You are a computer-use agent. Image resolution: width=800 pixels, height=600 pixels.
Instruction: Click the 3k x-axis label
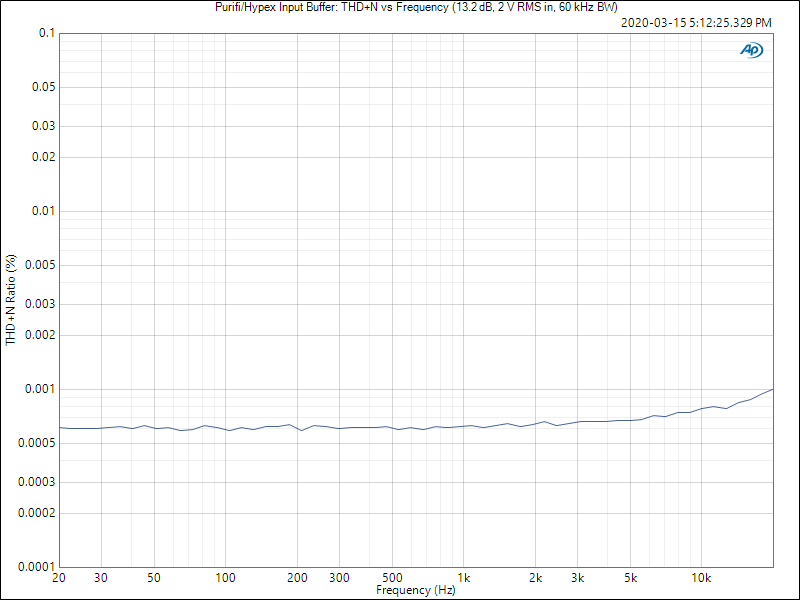[577, 578]
